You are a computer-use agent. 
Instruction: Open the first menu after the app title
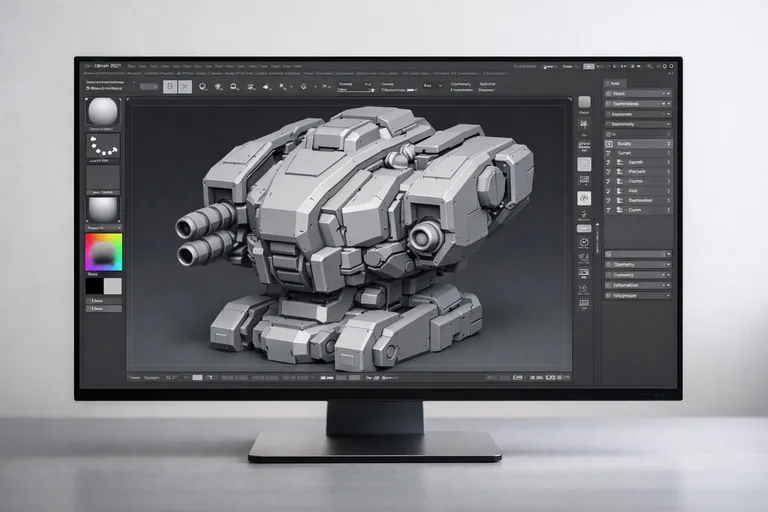click(131, 67)
